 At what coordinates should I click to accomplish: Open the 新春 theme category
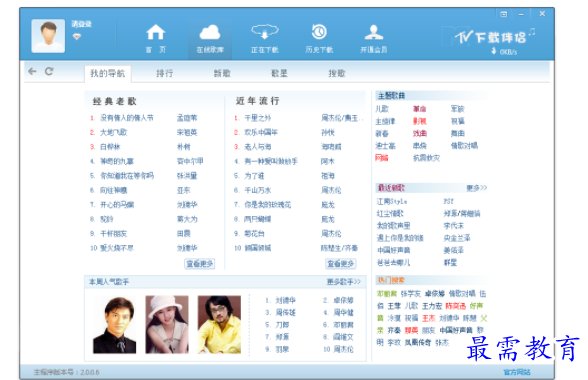coord(382,133)
